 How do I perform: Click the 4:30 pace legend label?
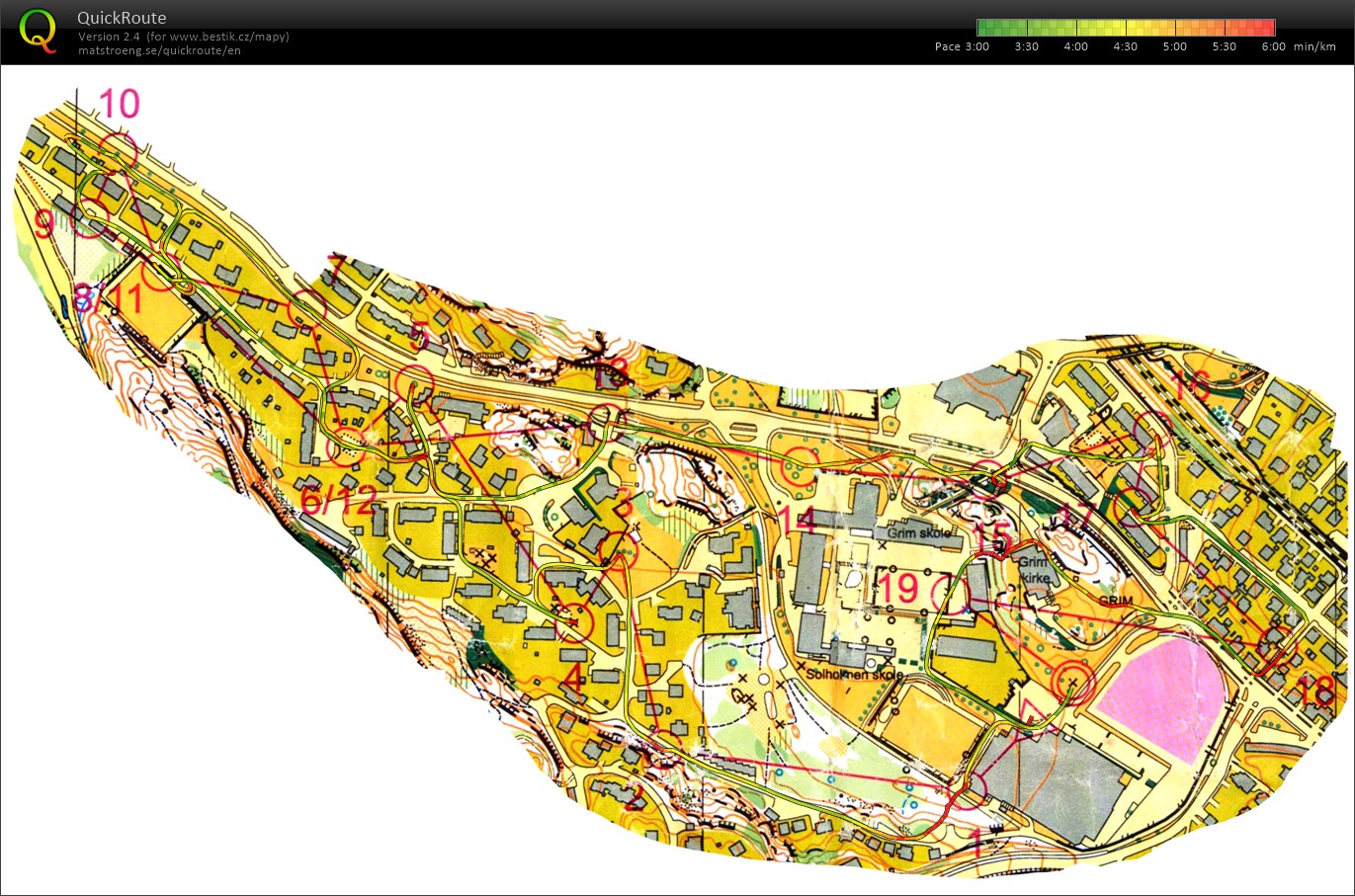[x=1126, y=46]
